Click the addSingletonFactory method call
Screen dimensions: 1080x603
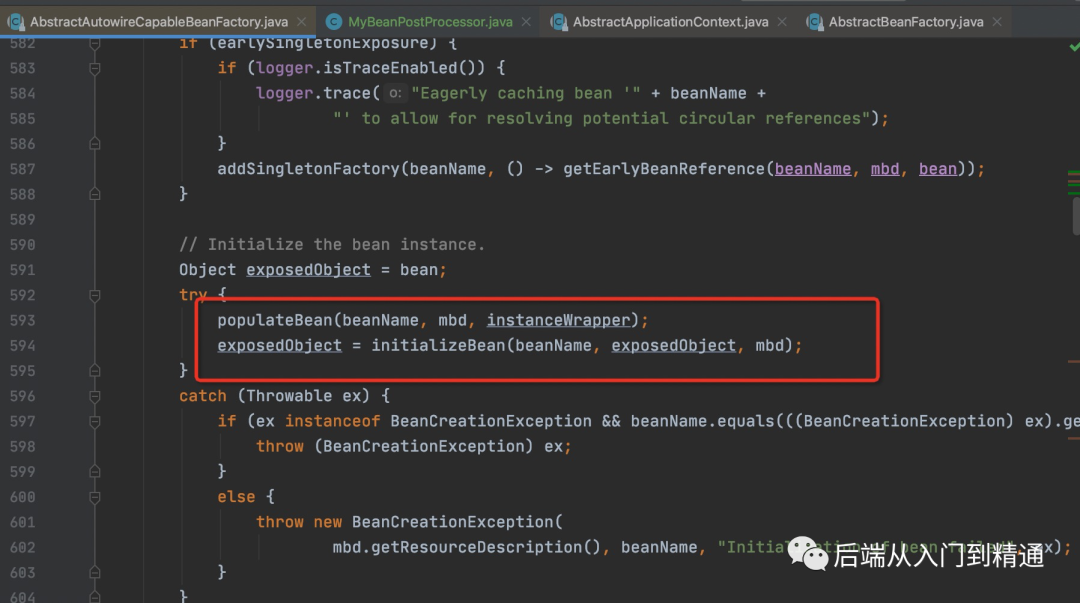pos(308,169)
